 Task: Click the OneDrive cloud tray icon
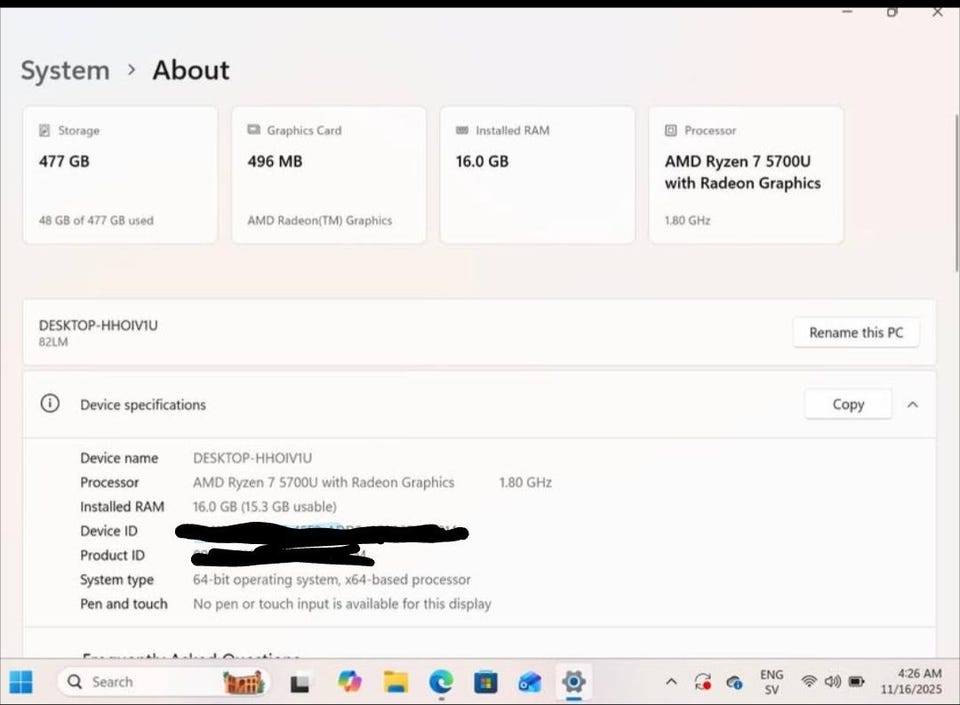point(735,682)
